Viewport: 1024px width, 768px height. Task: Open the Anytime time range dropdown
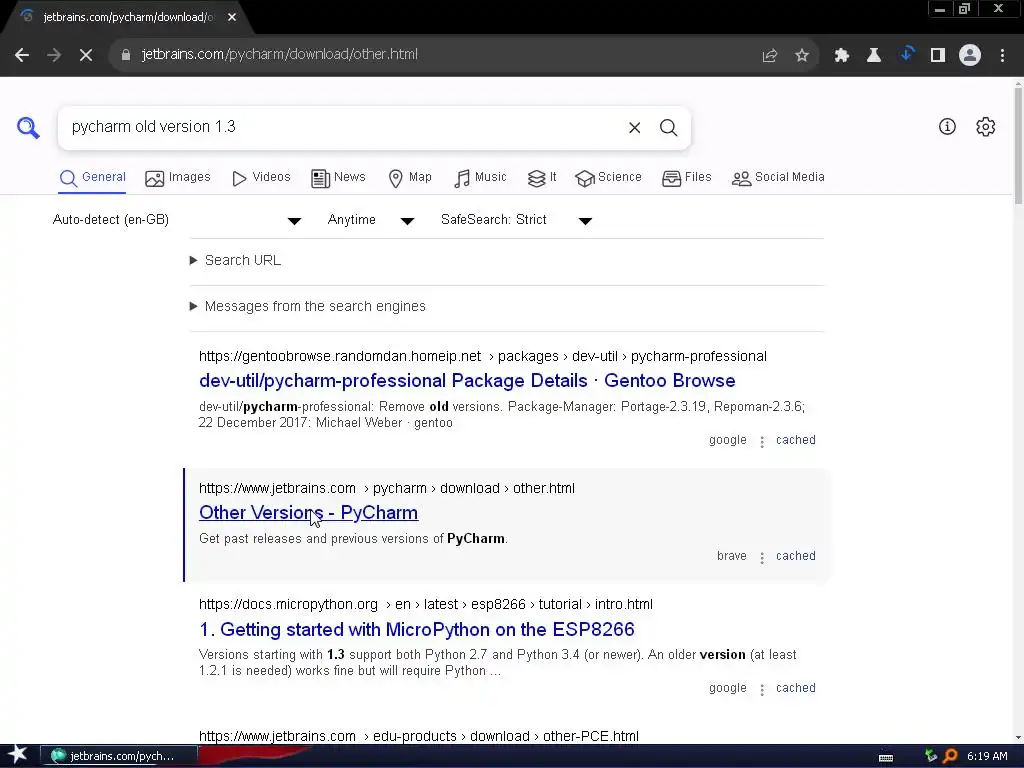pos(370,220)
